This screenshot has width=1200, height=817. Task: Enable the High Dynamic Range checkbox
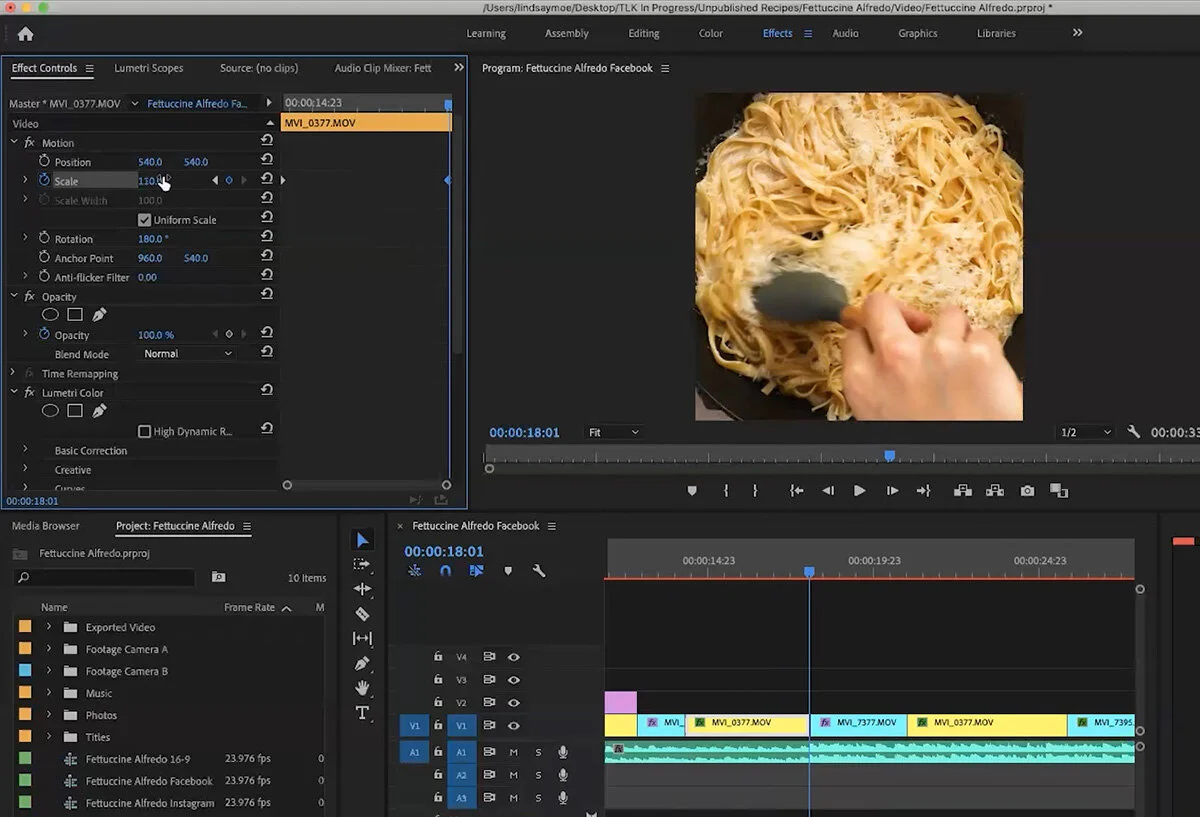[x=145, y=431]
